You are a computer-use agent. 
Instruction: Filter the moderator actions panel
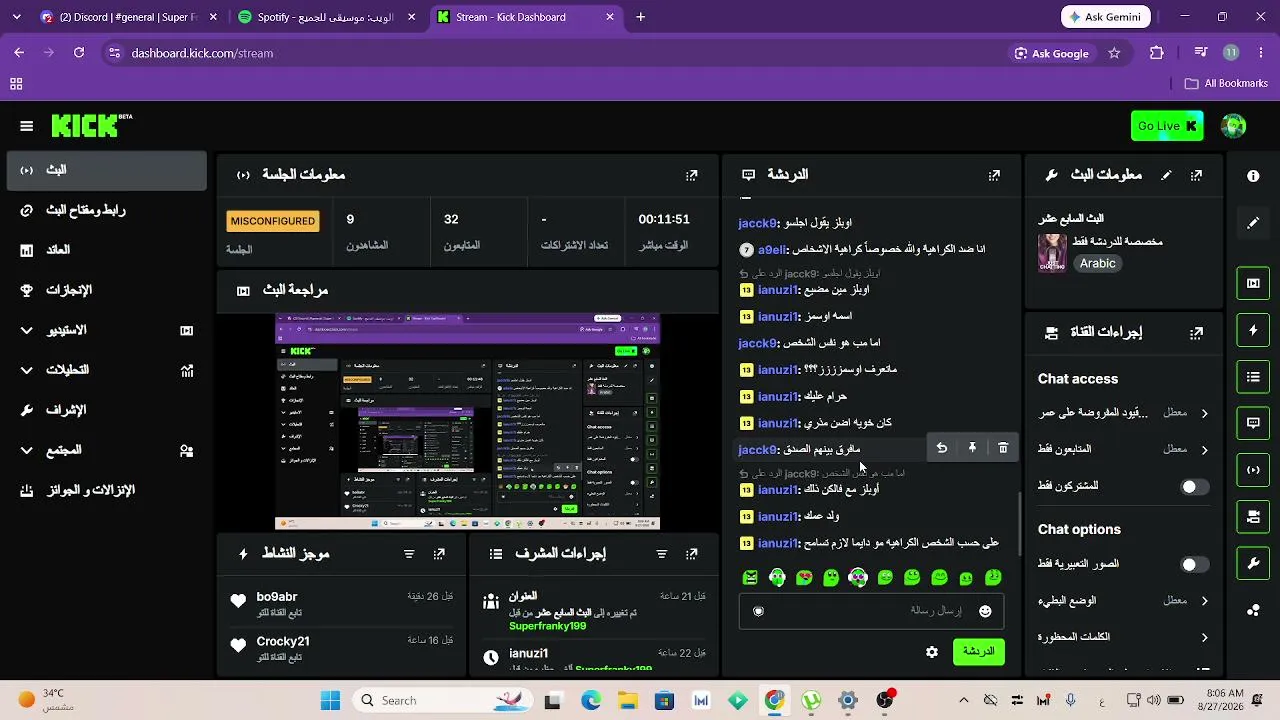(x=661, y=554)
